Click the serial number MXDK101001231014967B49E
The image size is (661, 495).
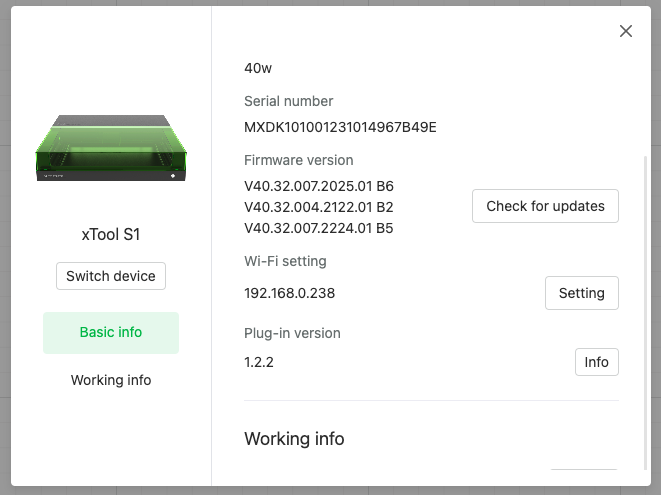point(340,127)
